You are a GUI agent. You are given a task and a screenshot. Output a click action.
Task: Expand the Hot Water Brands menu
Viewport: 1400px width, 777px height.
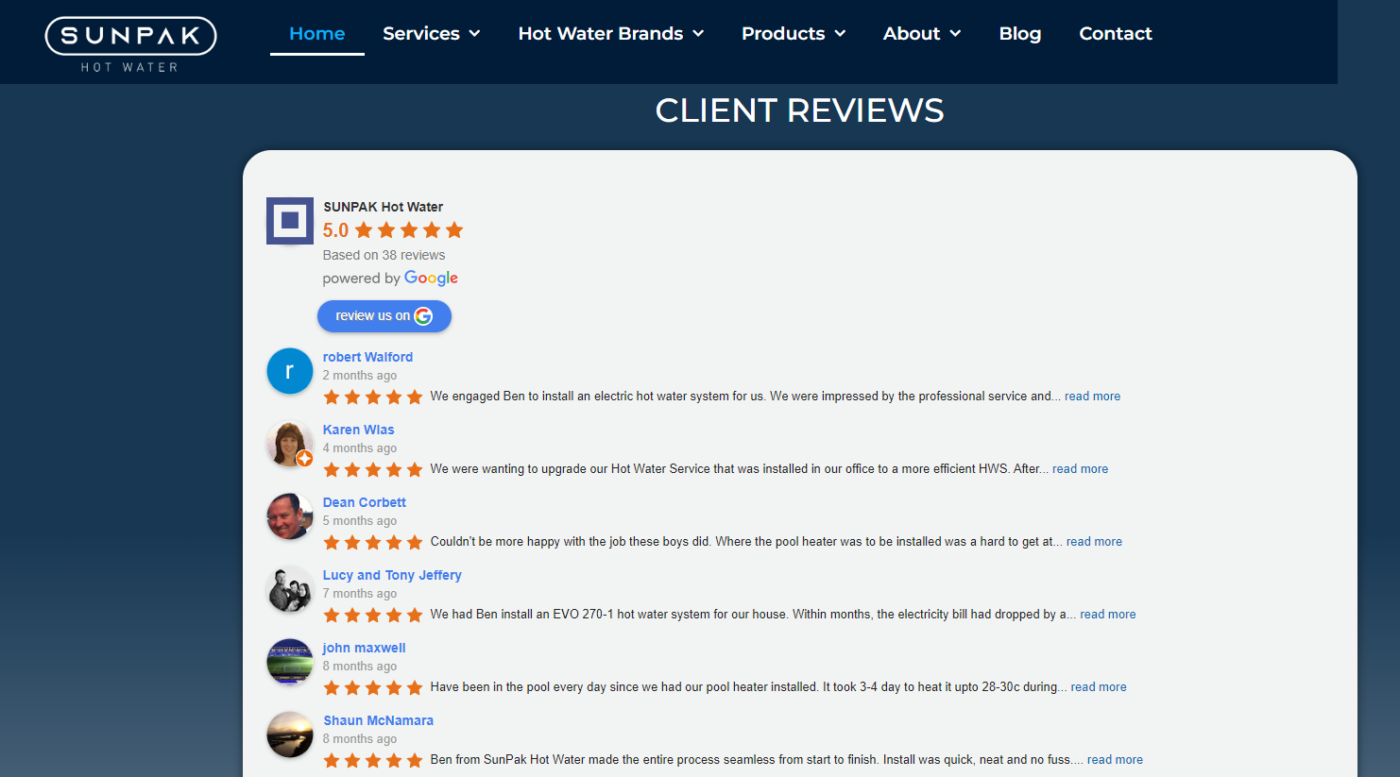coord(610,33)
